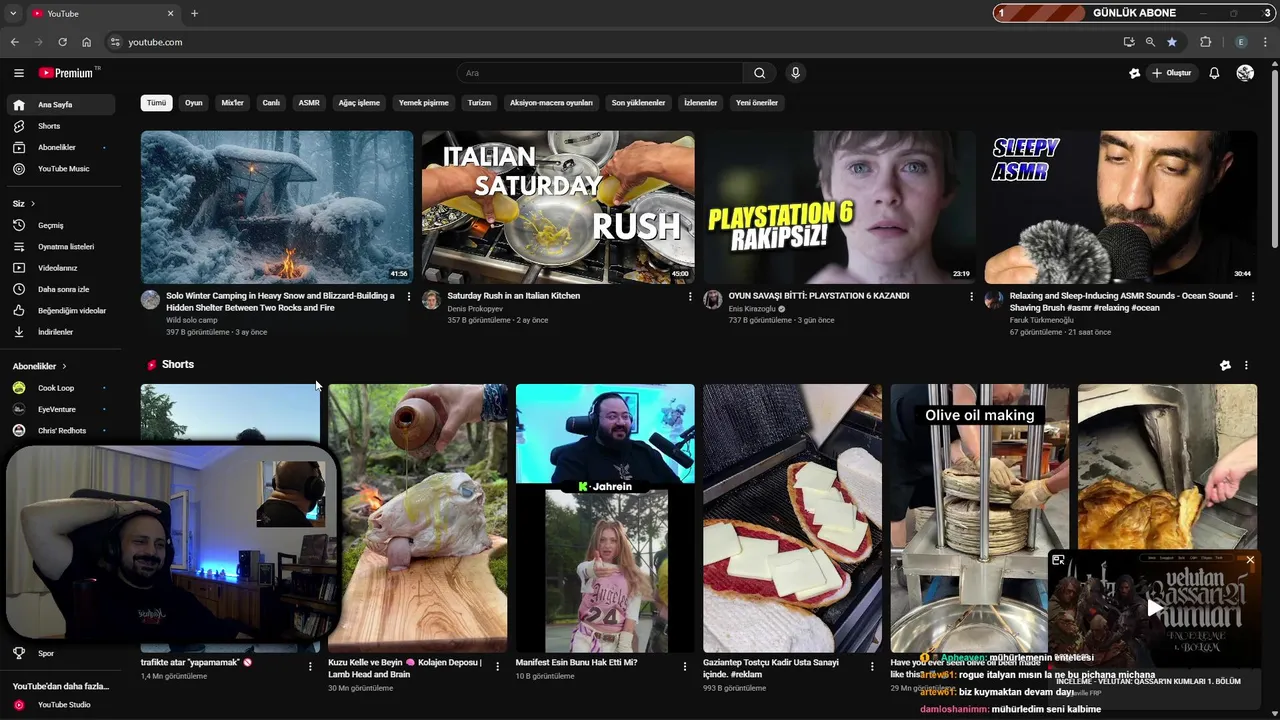
Task: Open the notifications bell
Action: (1214, 73)
